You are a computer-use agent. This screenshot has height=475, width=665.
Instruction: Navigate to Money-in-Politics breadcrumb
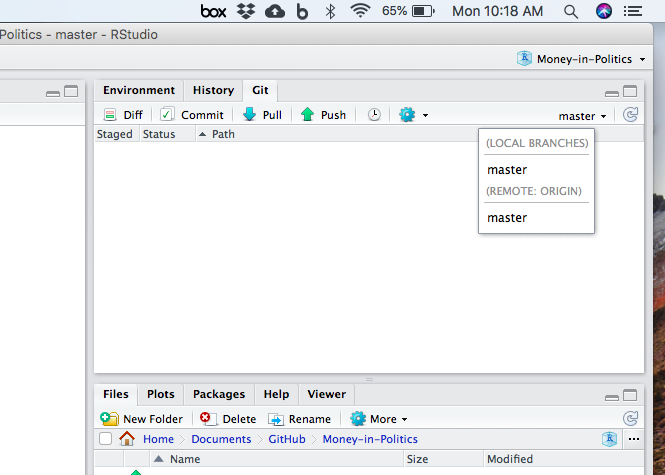[370, 439]
